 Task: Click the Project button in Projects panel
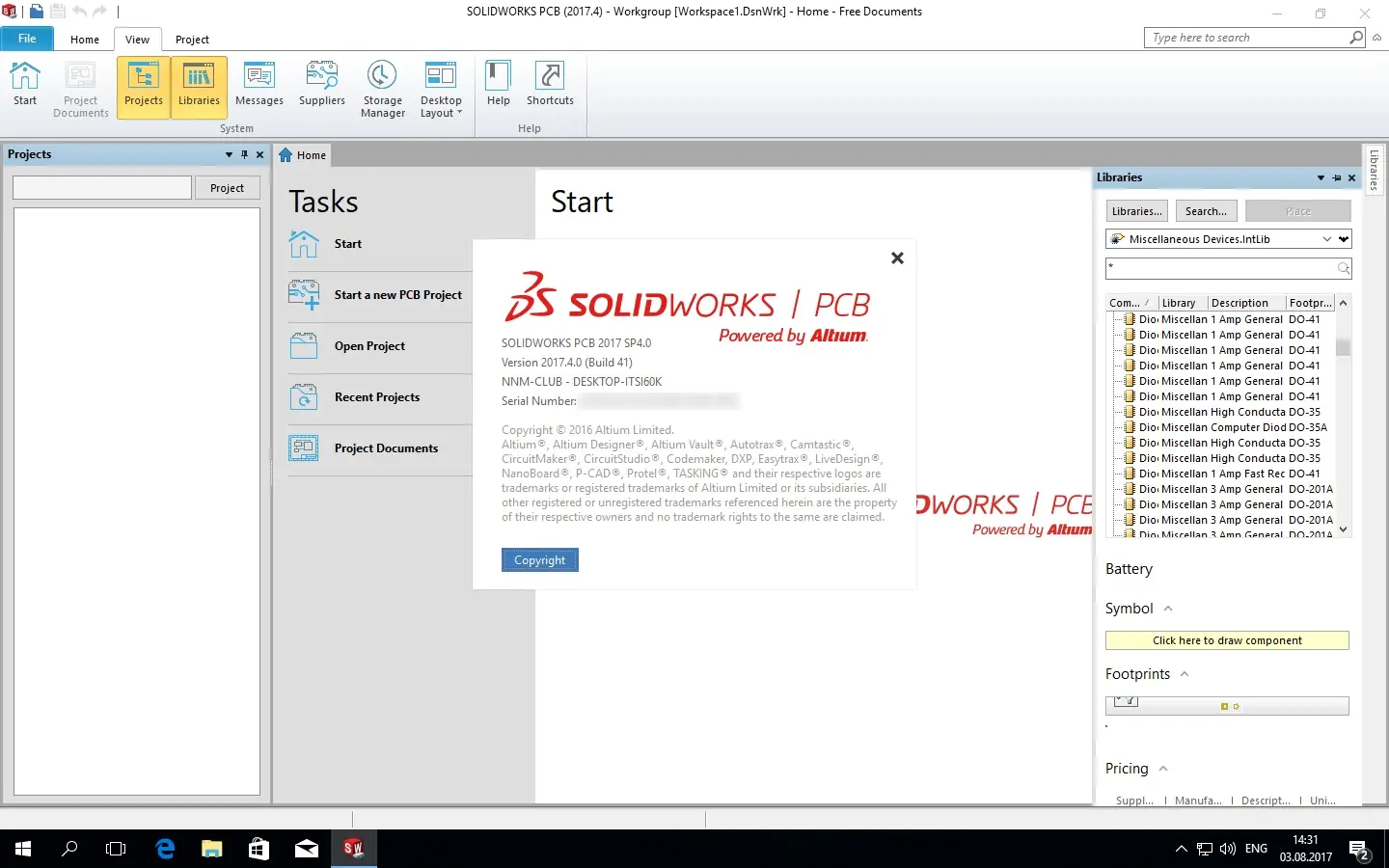[228, 188]
